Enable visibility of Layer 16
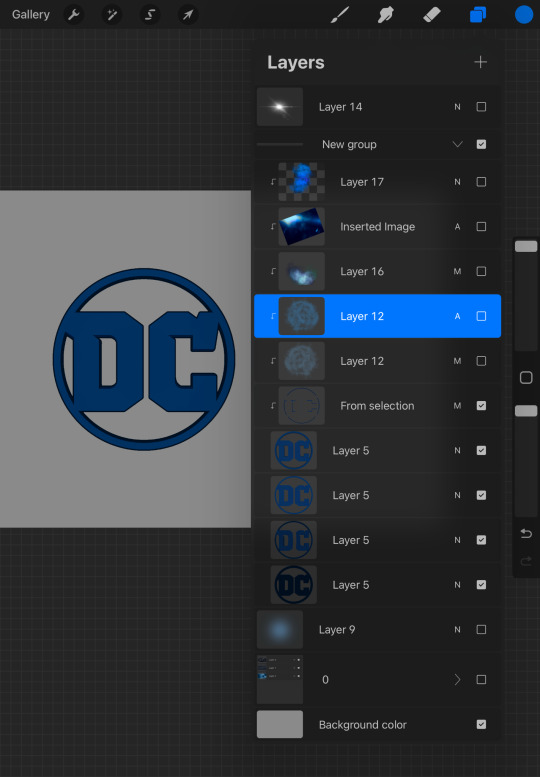 coord(481,271)
